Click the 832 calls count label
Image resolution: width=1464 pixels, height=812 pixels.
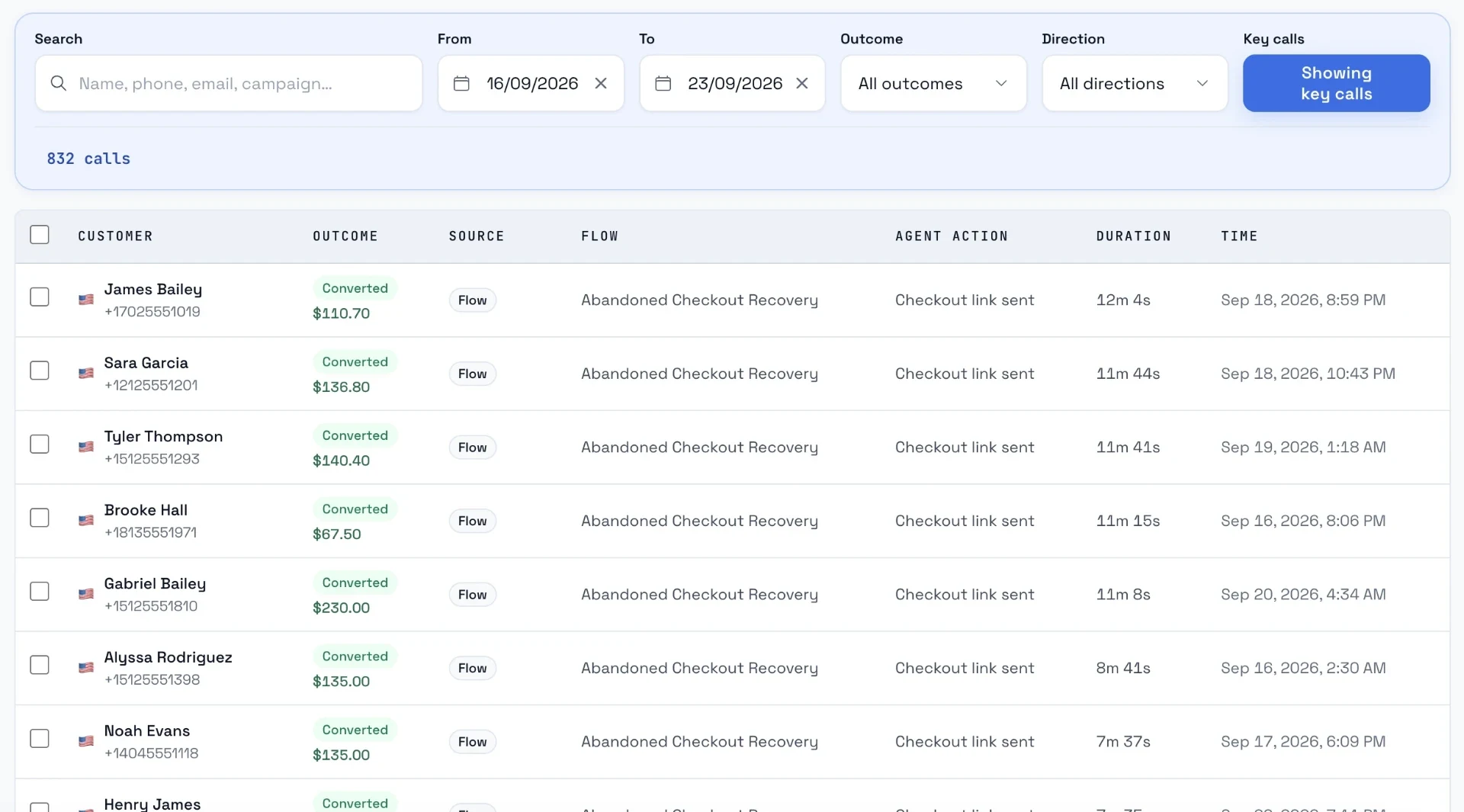[x=88, y=159]
